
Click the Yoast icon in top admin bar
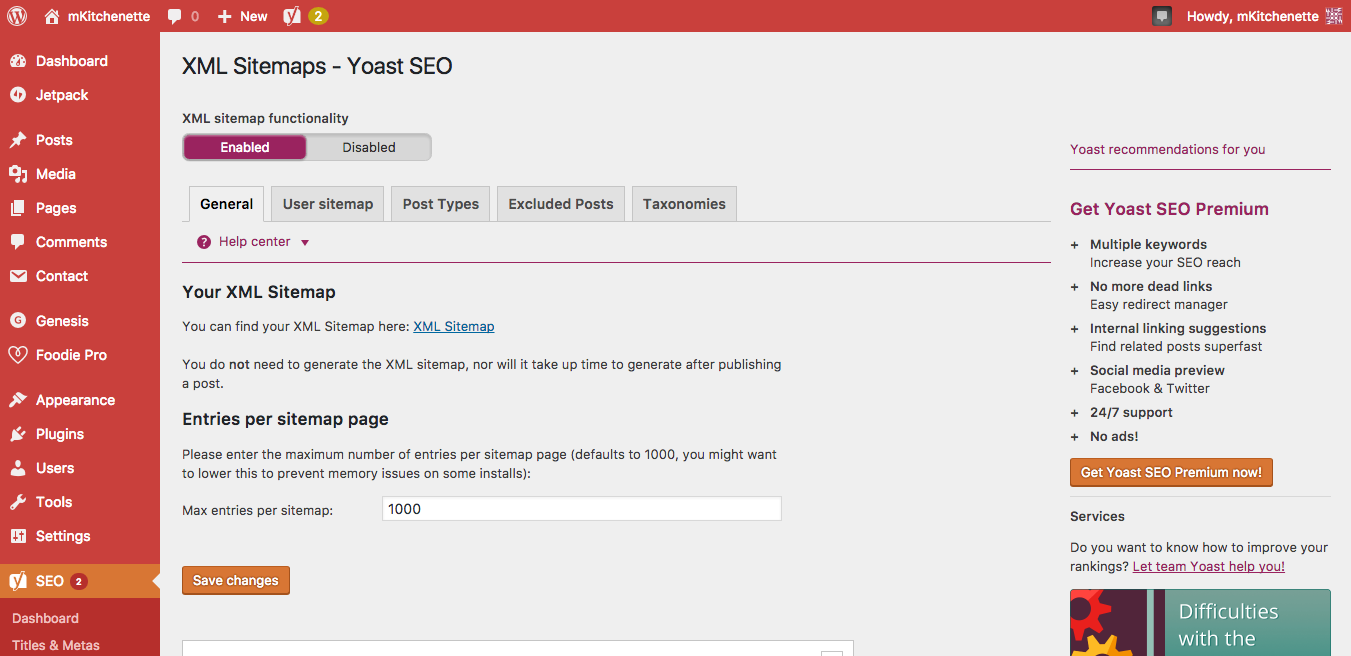click(292, 16)
